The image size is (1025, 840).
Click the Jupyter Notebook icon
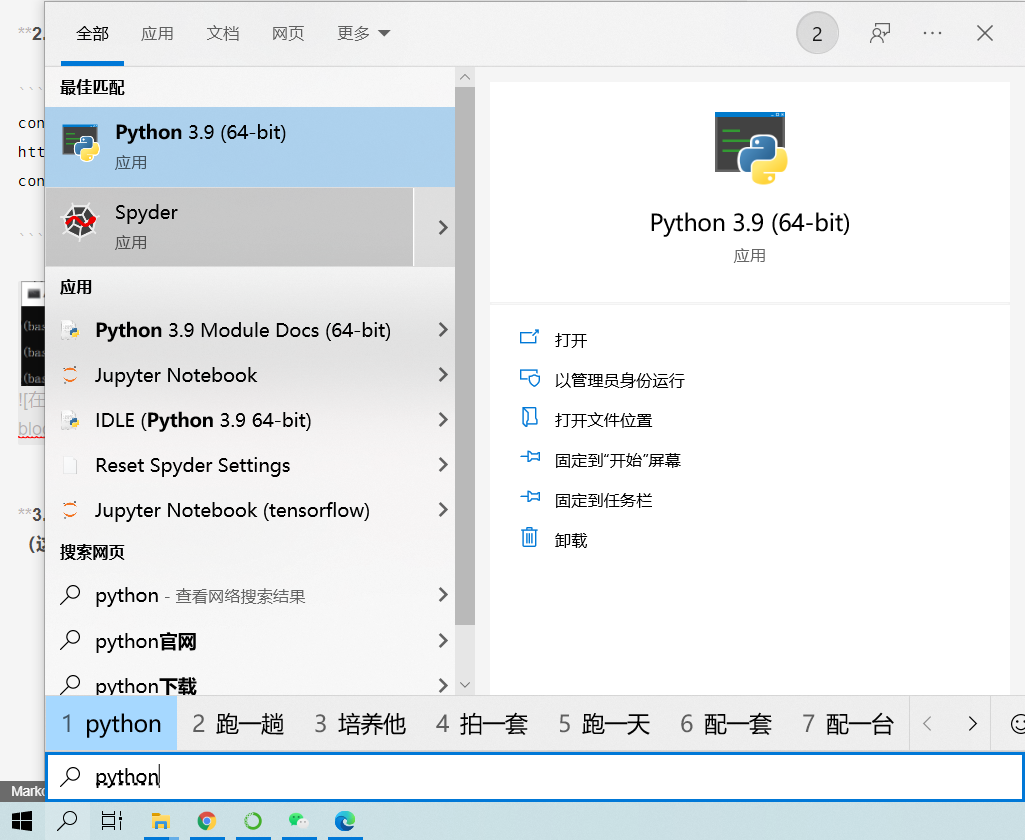[70, 375]
